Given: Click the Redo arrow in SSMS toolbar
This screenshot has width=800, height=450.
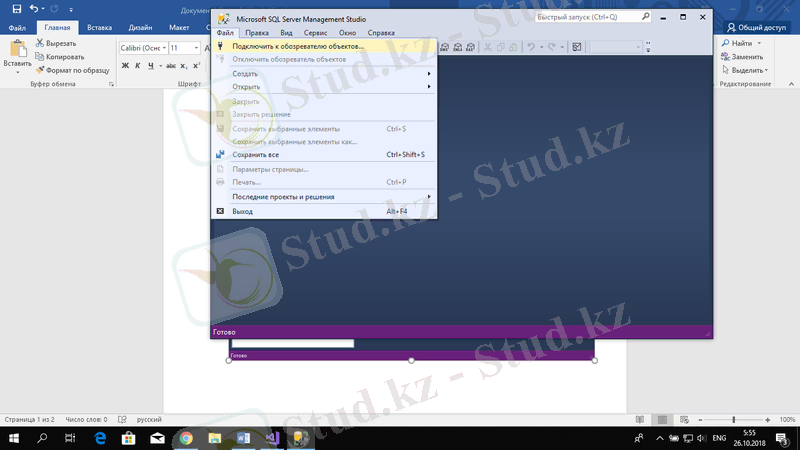Looking at the screenshot, I should click(x=552, y=47).
